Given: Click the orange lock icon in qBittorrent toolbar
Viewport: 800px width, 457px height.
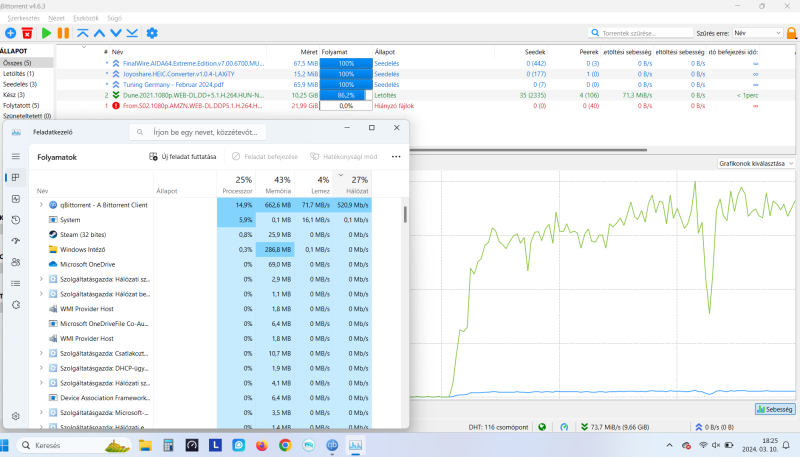Looking at the screenshot, I should (x=791, y=33).
